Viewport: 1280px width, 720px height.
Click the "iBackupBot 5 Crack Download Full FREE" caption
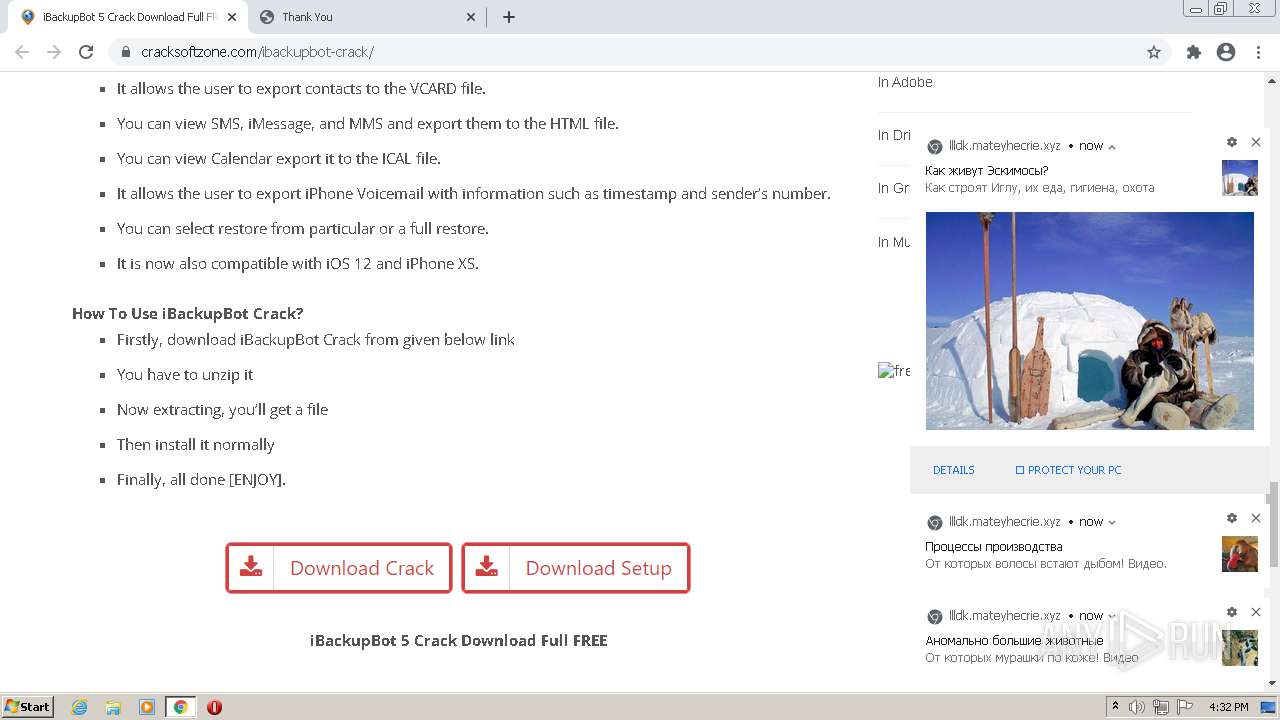pyautogui.click(x=459, y=640)
